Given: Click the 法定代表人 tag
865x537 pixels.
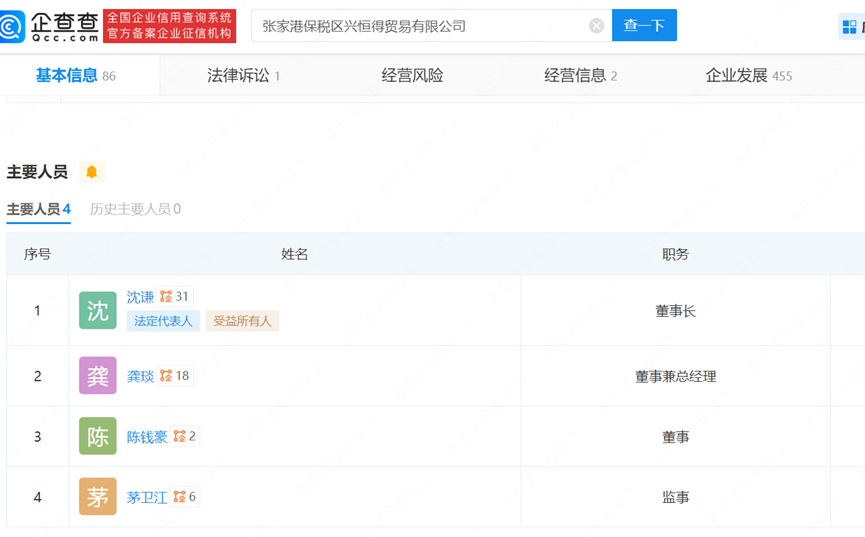Looking at the screenshot, I should [163, 321].
